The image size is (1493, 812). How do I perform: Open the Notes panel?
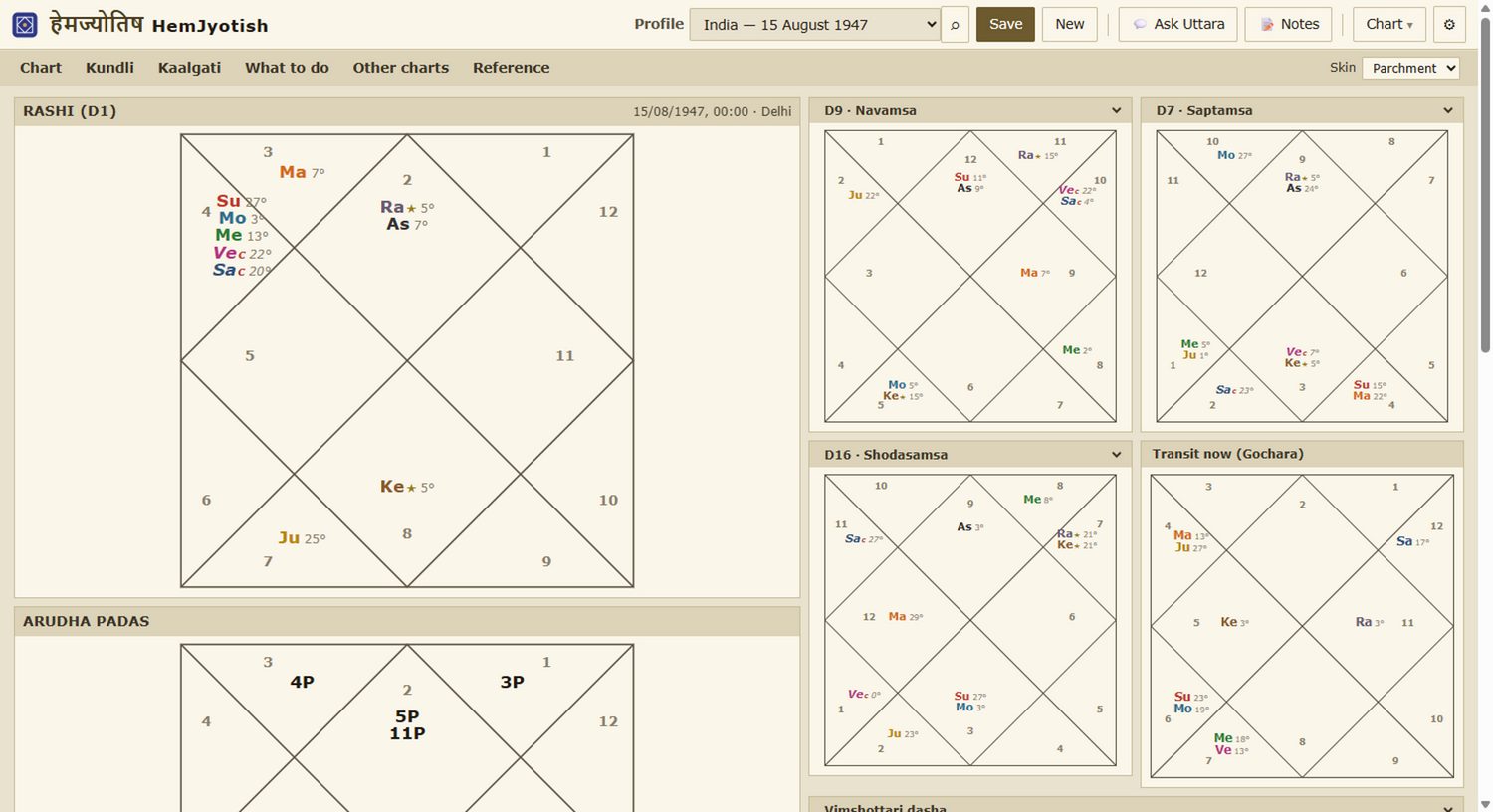[x=1289, y=25]
